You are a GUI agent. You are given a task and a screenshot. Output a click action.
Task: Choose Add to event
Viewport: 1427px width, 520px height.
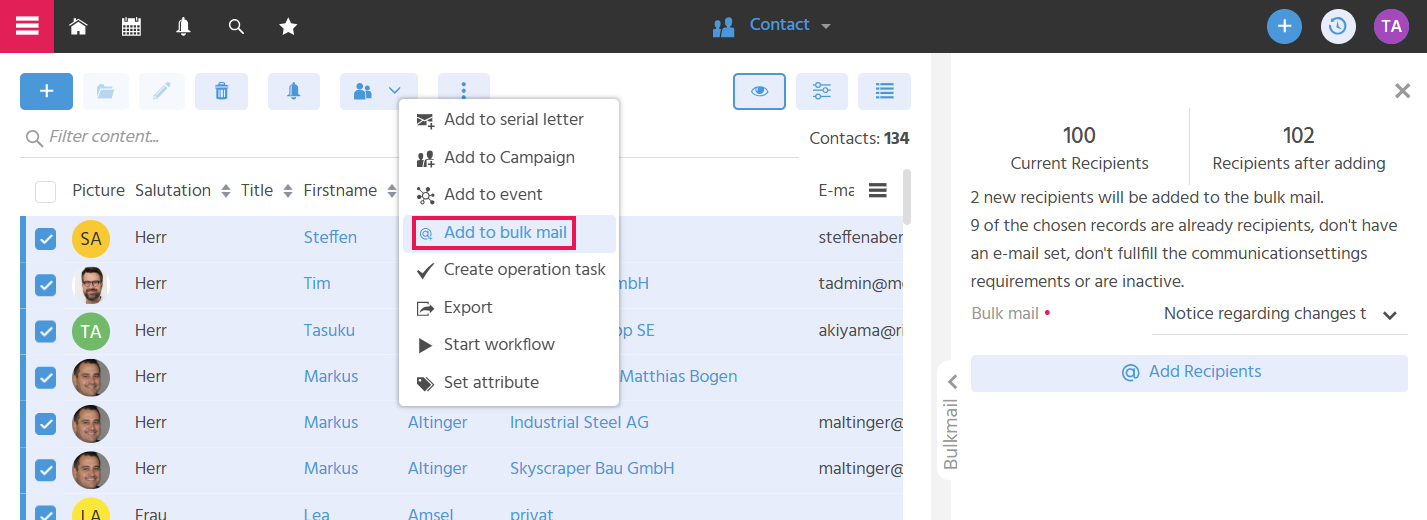[509, 195]
